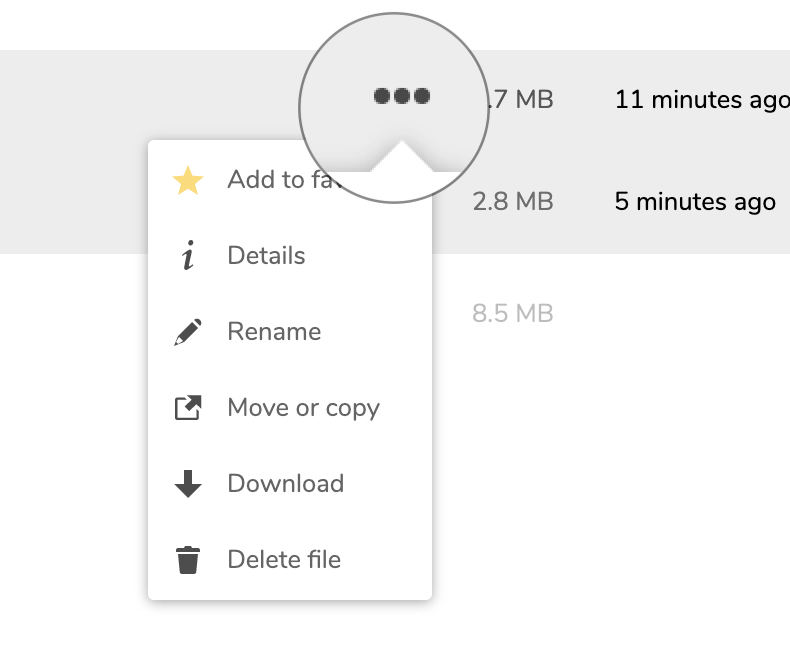
Task: Click the 2.8 MB file size
Action: 512,202
